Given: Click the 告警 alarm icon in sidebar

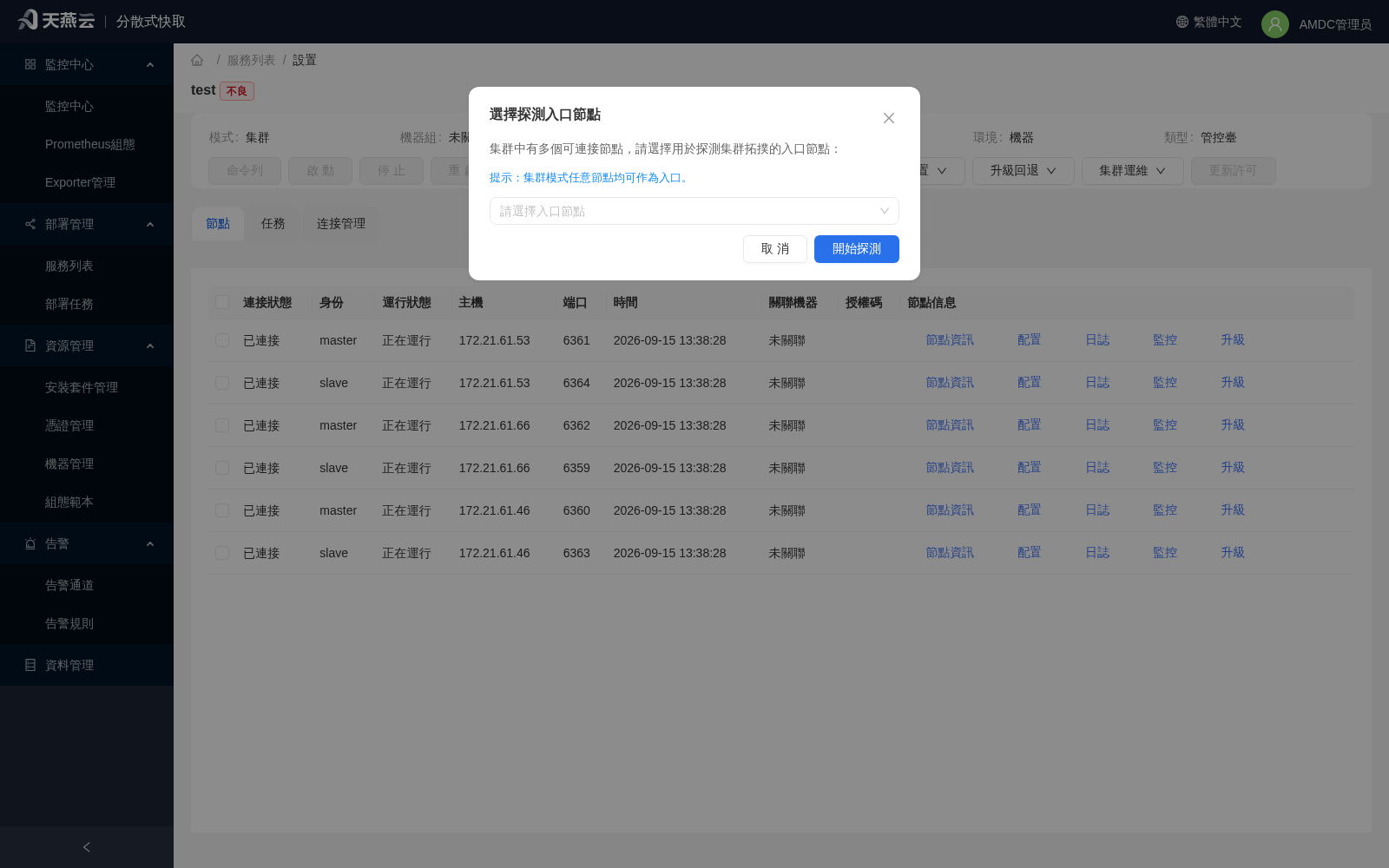Looking at the screenshot, I should click(x=30, y=543).
